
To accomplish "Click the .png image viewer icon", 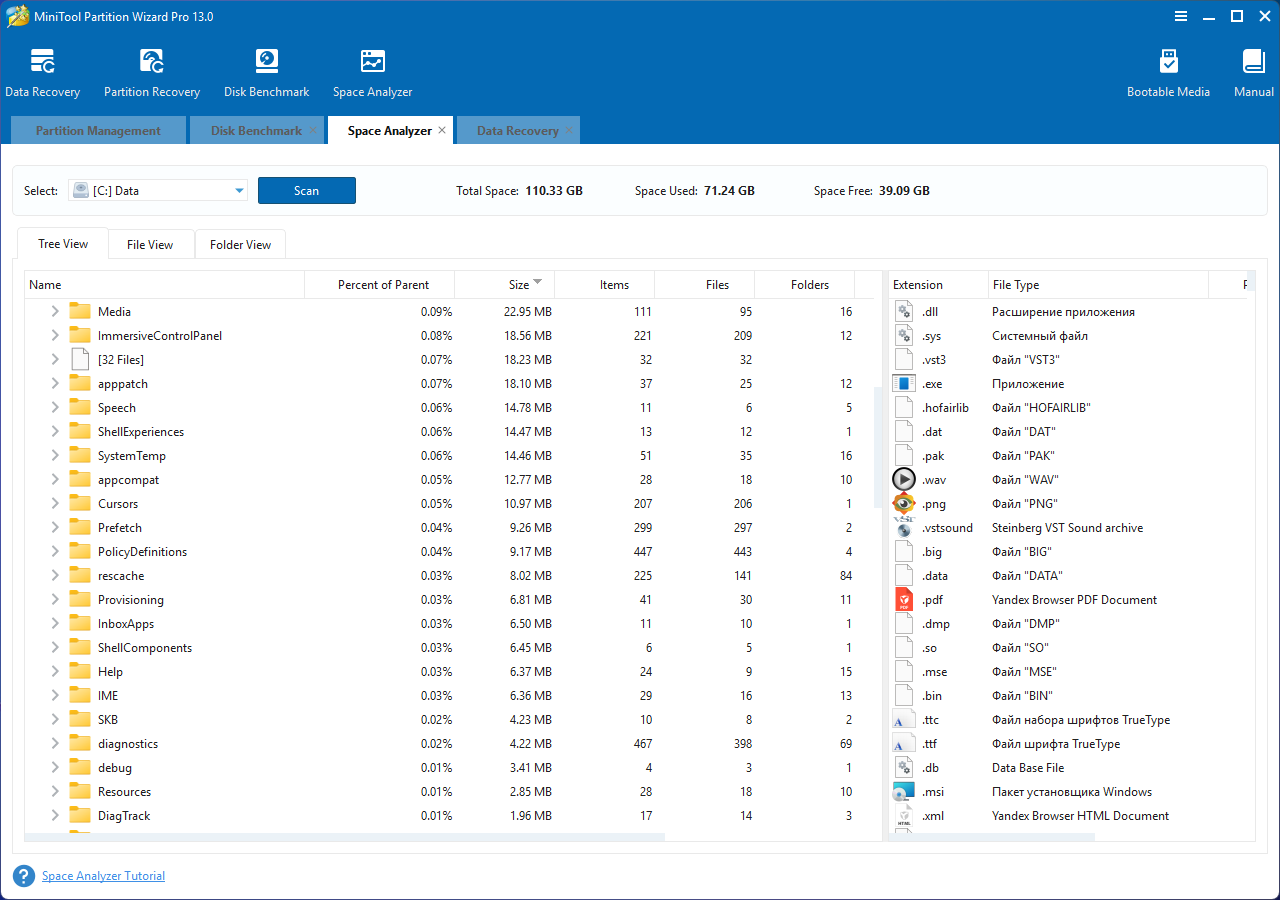I will tap(904, 504).
